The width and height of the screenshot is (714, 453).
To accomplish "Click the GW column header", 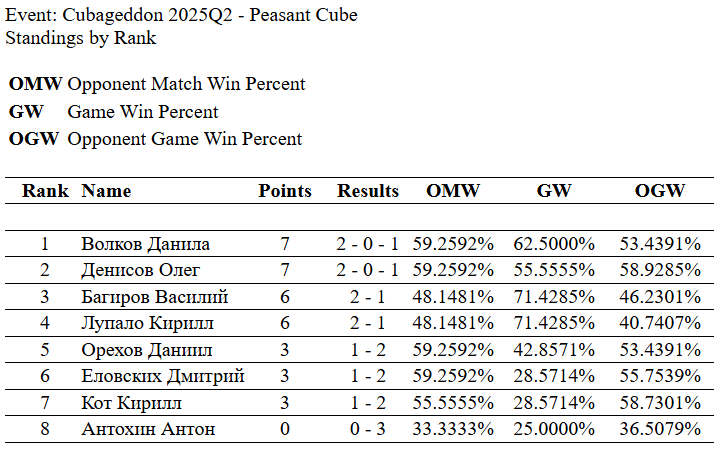I will pos(553,191).
